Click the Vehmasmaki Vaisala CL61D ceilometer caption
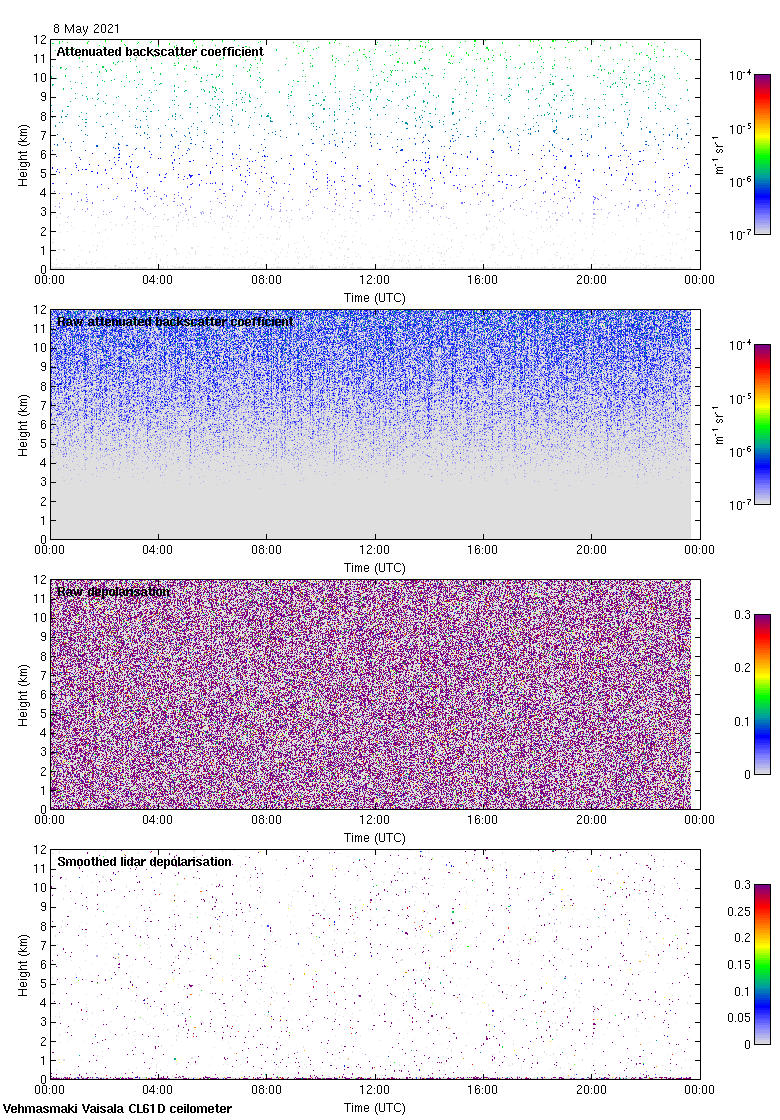 coord(117,1108)
